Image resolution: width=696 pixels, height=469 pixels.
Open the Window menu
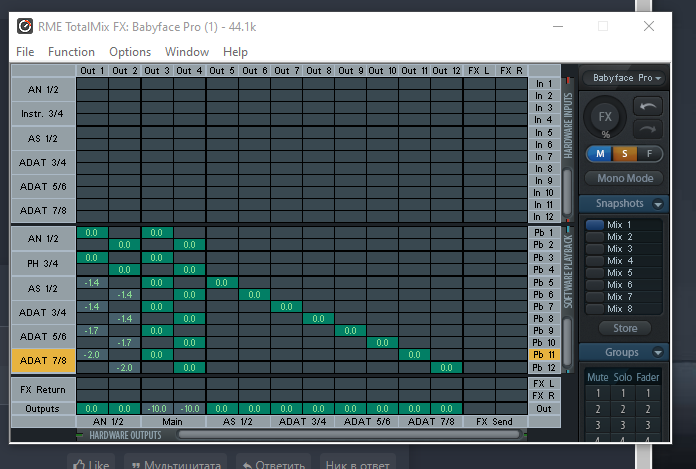pos(187,52)
